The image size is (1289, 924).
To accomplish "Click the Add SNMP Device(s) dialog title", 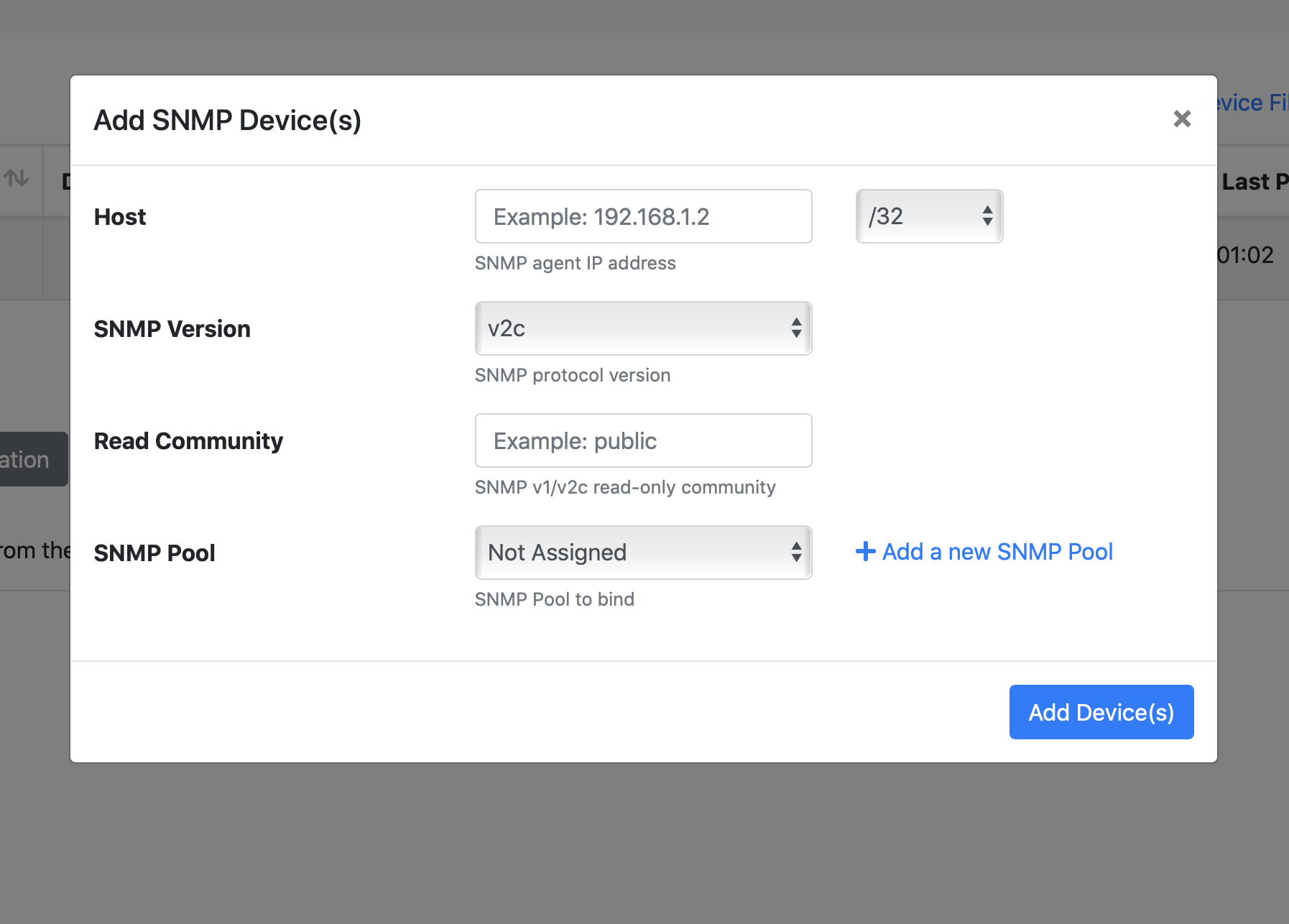I will [x=228, y=121].
